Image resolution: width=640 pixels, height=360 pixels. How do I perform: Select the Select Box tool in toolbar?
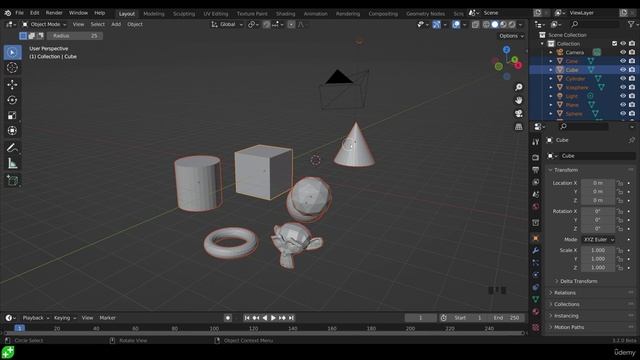tap(12, 52)
